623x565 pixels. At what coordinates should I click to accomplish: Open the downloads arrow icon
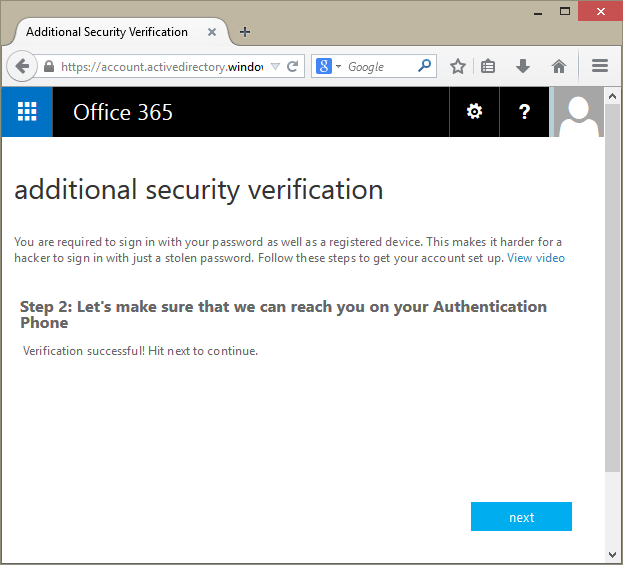522,67
